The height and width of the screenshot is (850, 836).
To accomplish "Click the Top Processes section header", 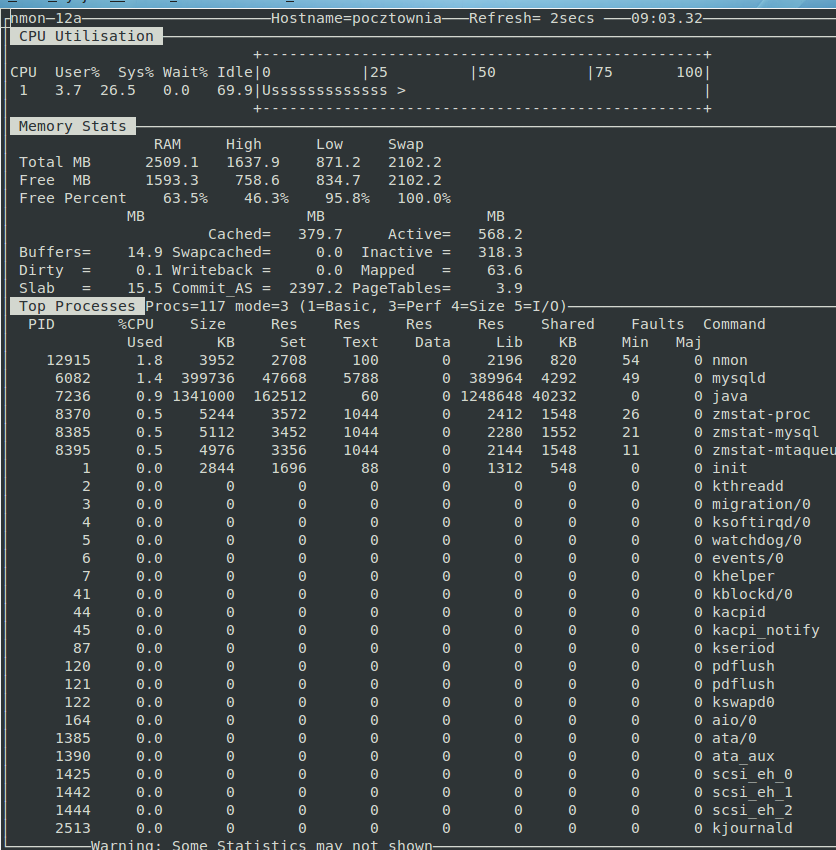I will (77, 306).
